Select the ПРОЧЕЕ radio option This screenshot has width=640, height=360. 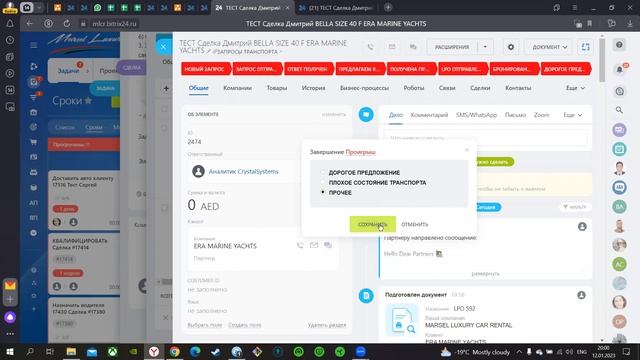(322, 192)
